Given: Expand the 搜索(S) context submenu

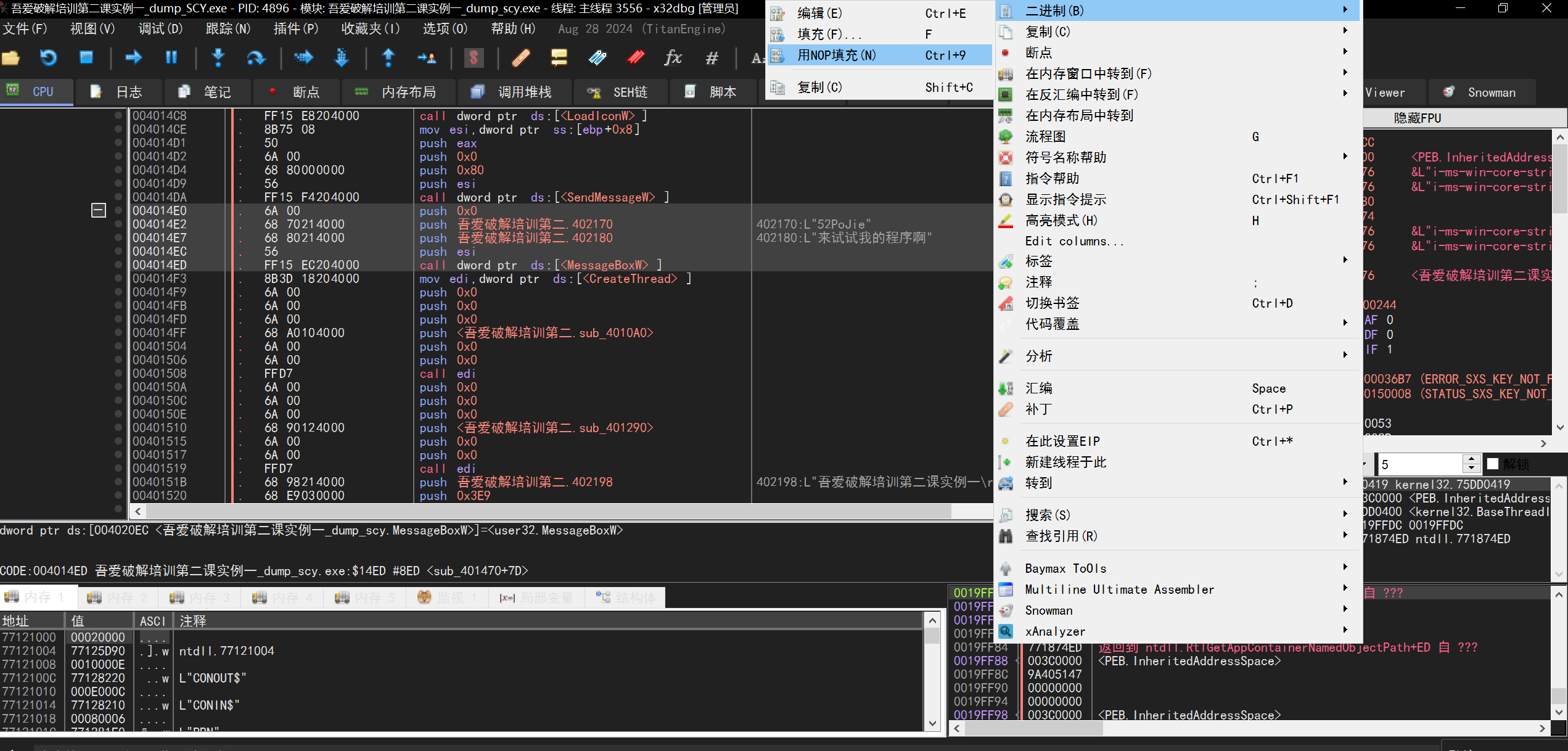Looking at the screenshot, I should 1178,515.
